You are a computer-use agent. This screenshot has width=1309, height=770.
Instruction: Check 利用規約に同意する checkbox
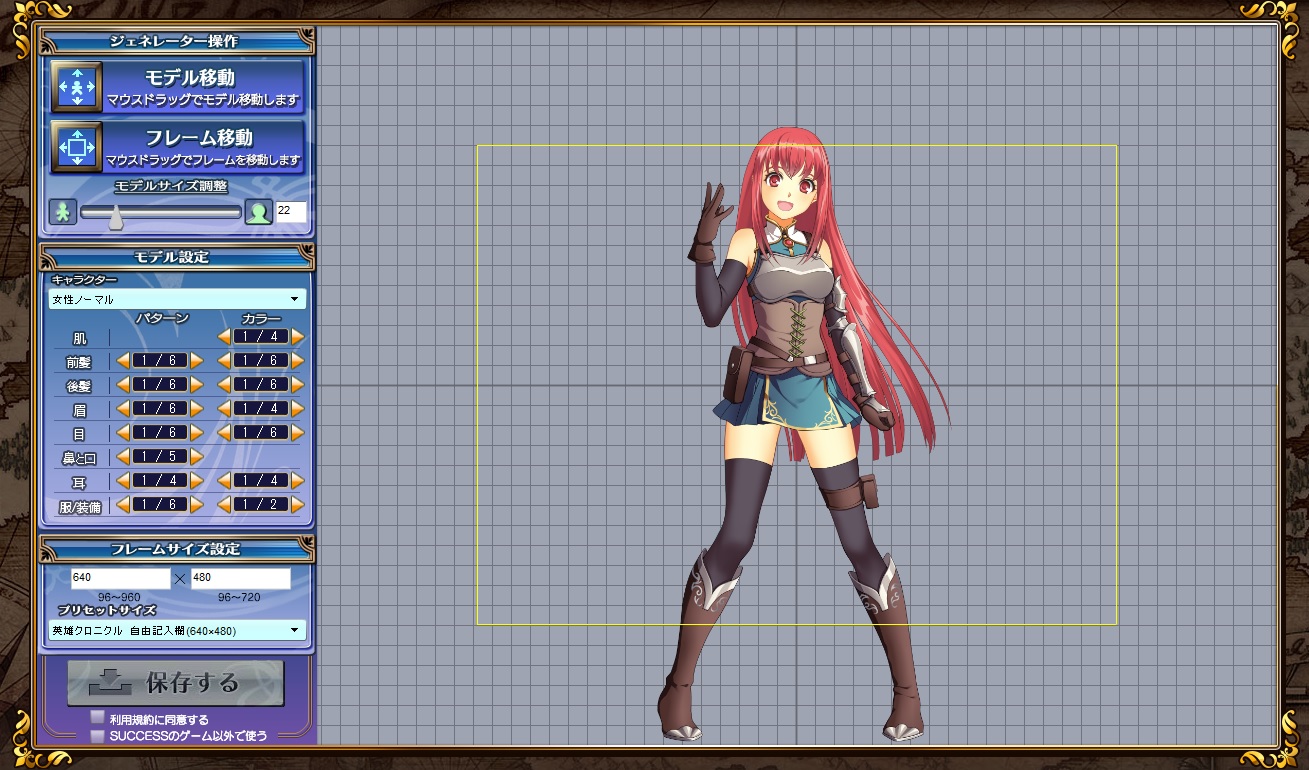pyautogui.click(x=97, y=718)
